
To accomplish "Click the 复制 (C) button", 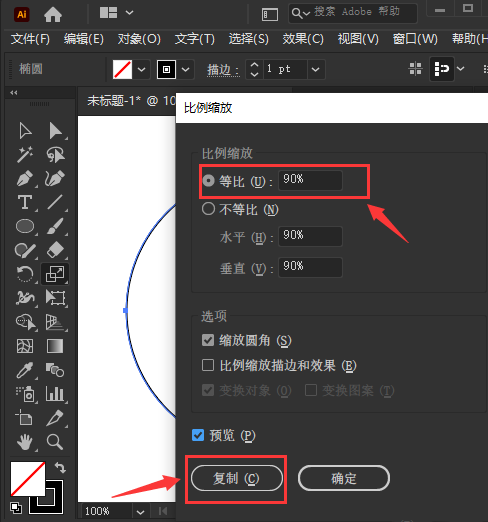I will click(237, 478).
